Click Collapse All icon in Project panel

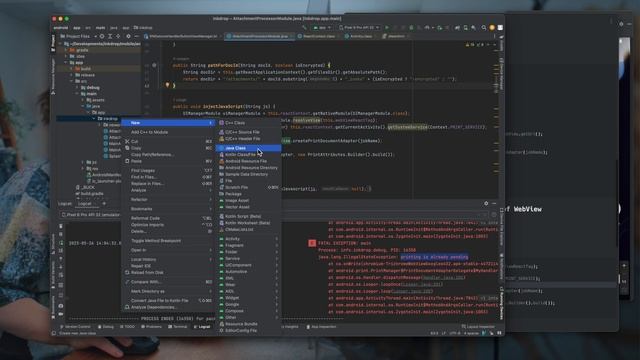click(x=118, y=36)
